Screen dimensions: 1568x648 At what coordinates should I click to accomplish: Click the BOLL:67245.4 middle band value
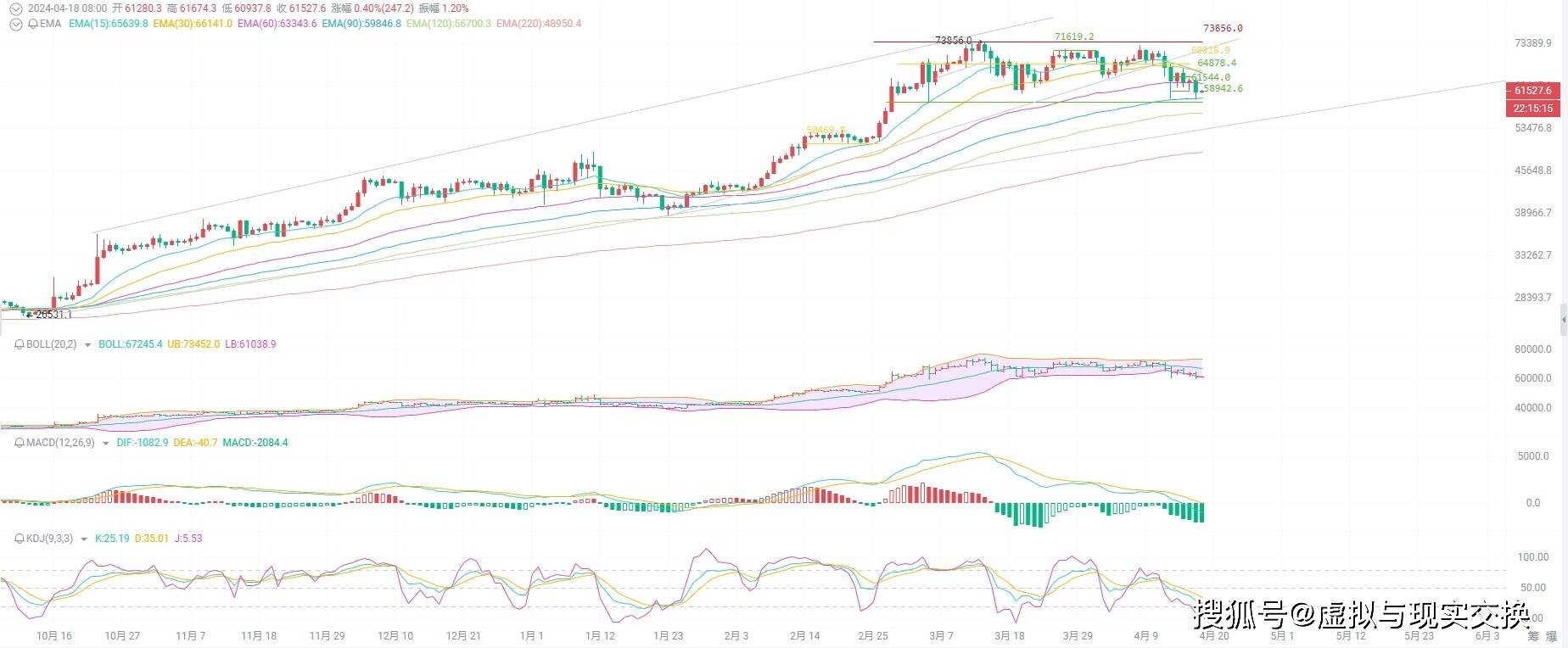(131, 344)
